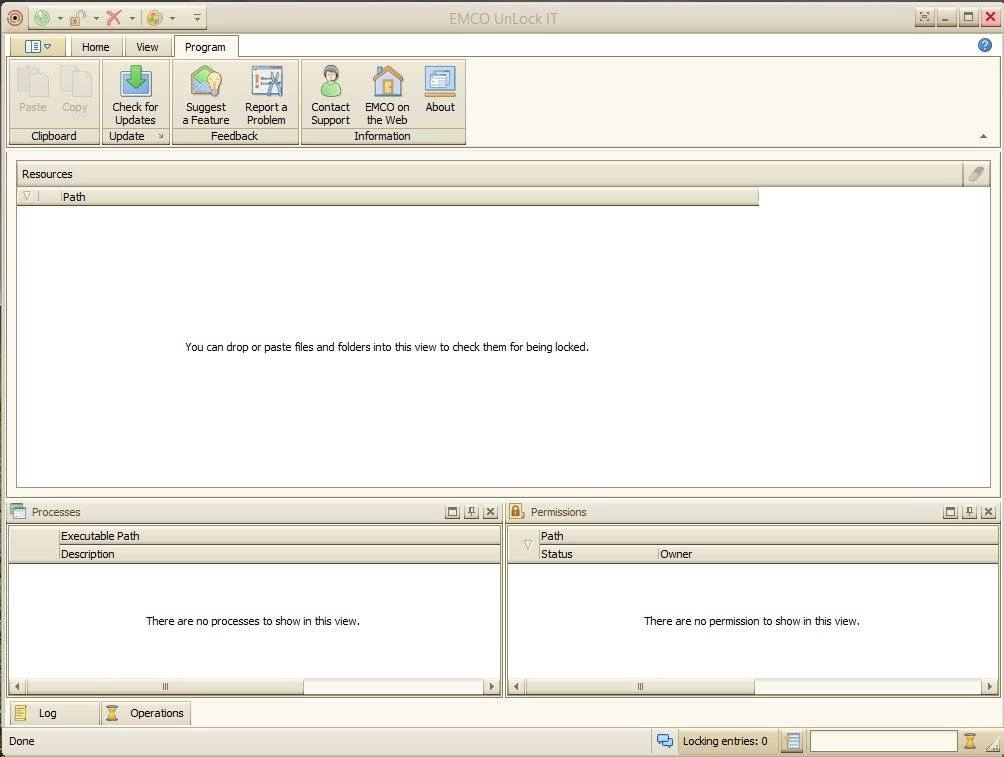Click left scroll arrow in Processes panel
The image size is (1004, 757).
[x=17, y=687]
